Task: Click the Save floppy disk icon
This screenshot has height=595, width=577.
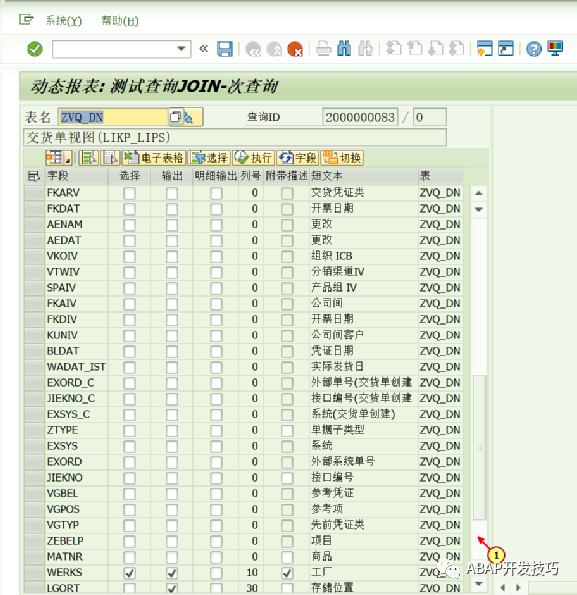Action: point(225,49)
